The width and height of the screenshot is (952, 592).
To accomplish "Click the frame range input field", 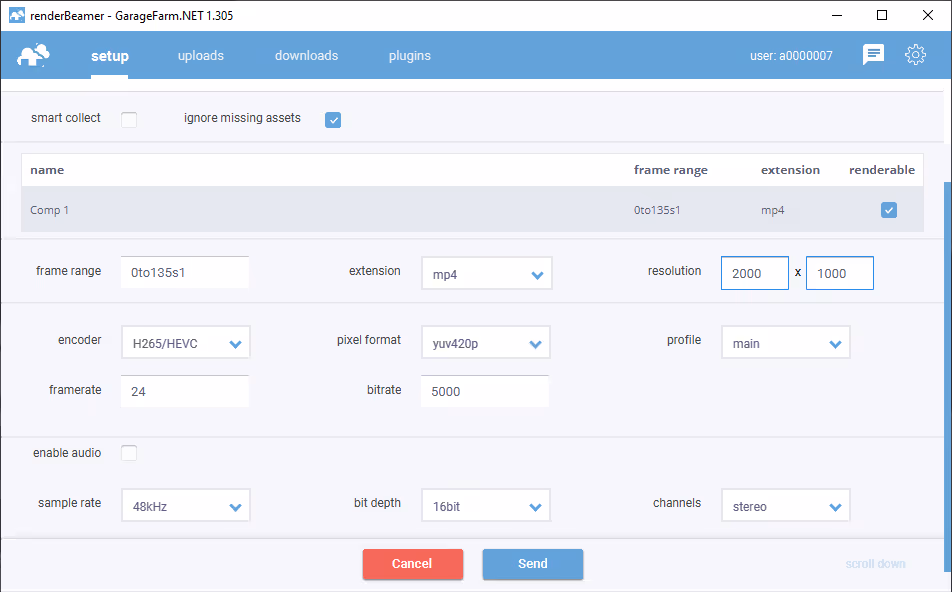I will 185,272.
